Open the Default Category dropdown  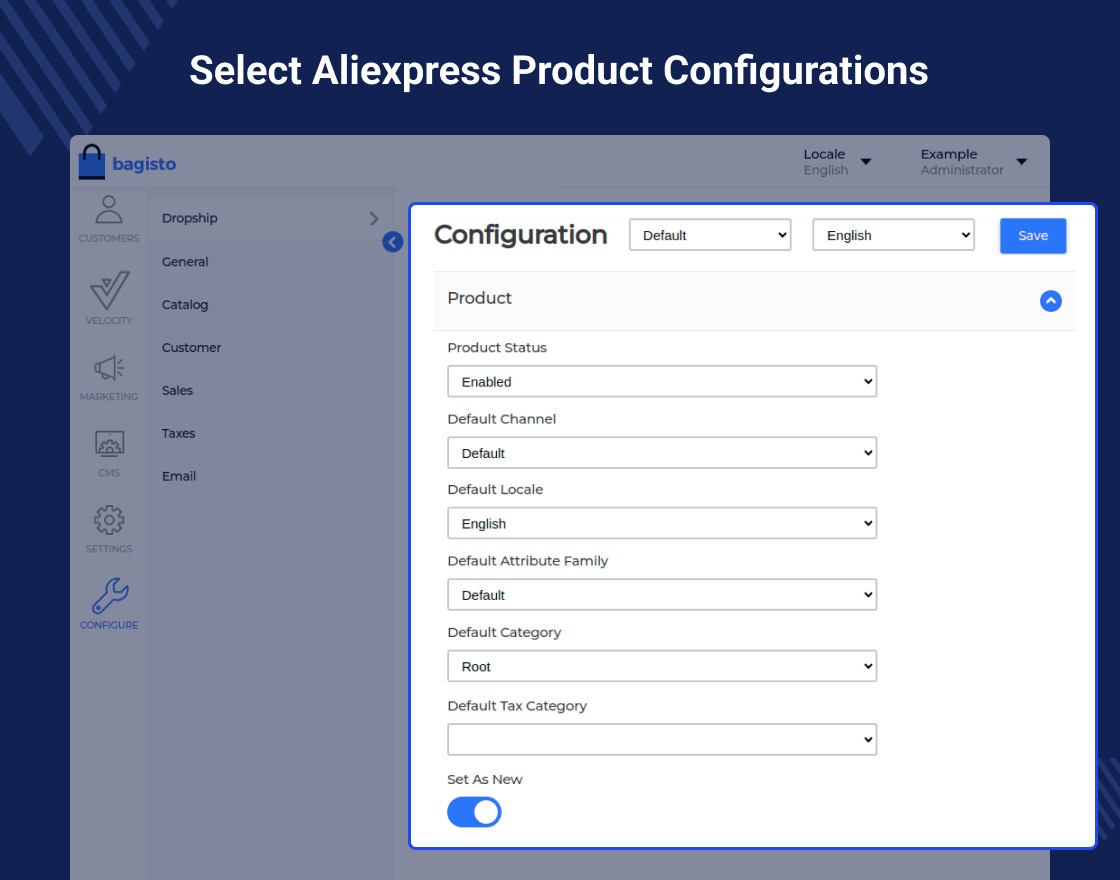[x=662, y=666]
